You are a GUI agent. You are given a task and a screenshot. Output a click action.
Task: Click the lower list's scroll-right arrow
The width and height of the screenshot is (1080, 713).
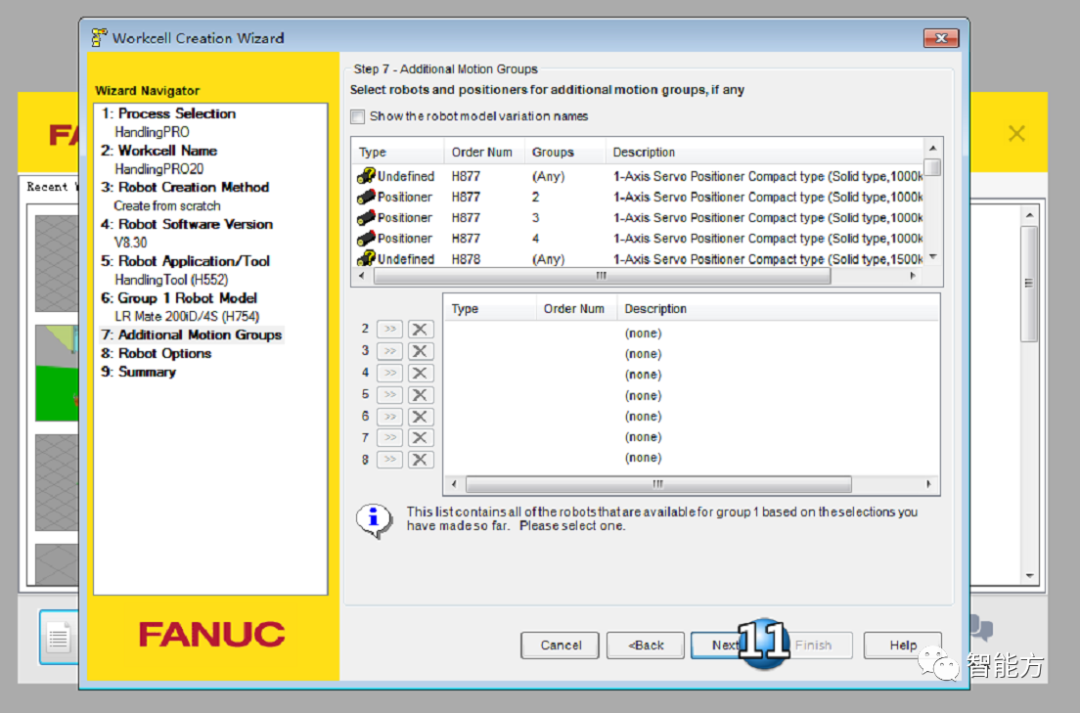(928, 484)
